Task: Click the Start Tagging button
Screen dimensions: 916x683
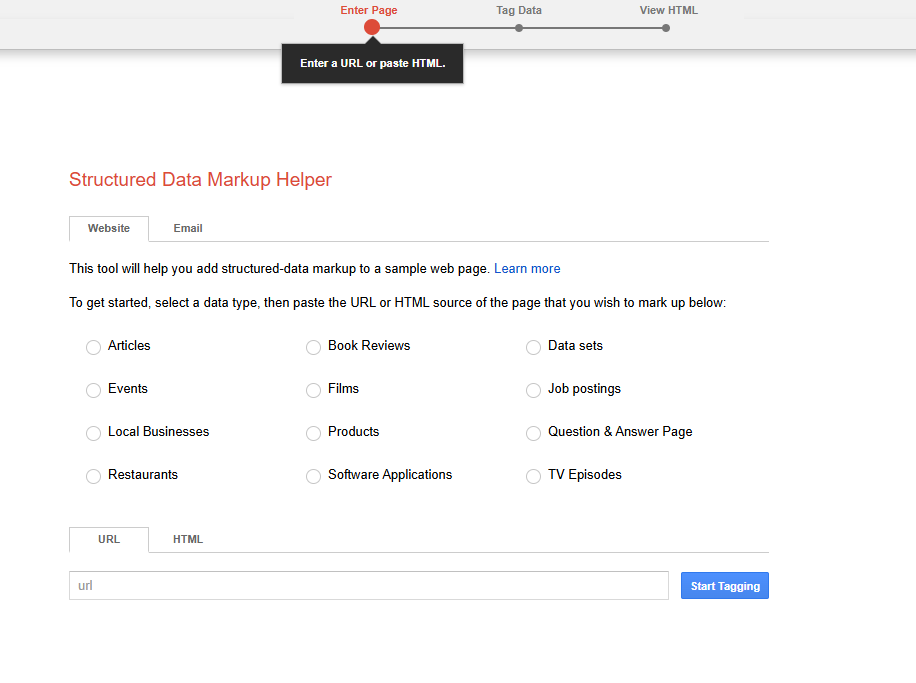Action: (x=725, y=585)
